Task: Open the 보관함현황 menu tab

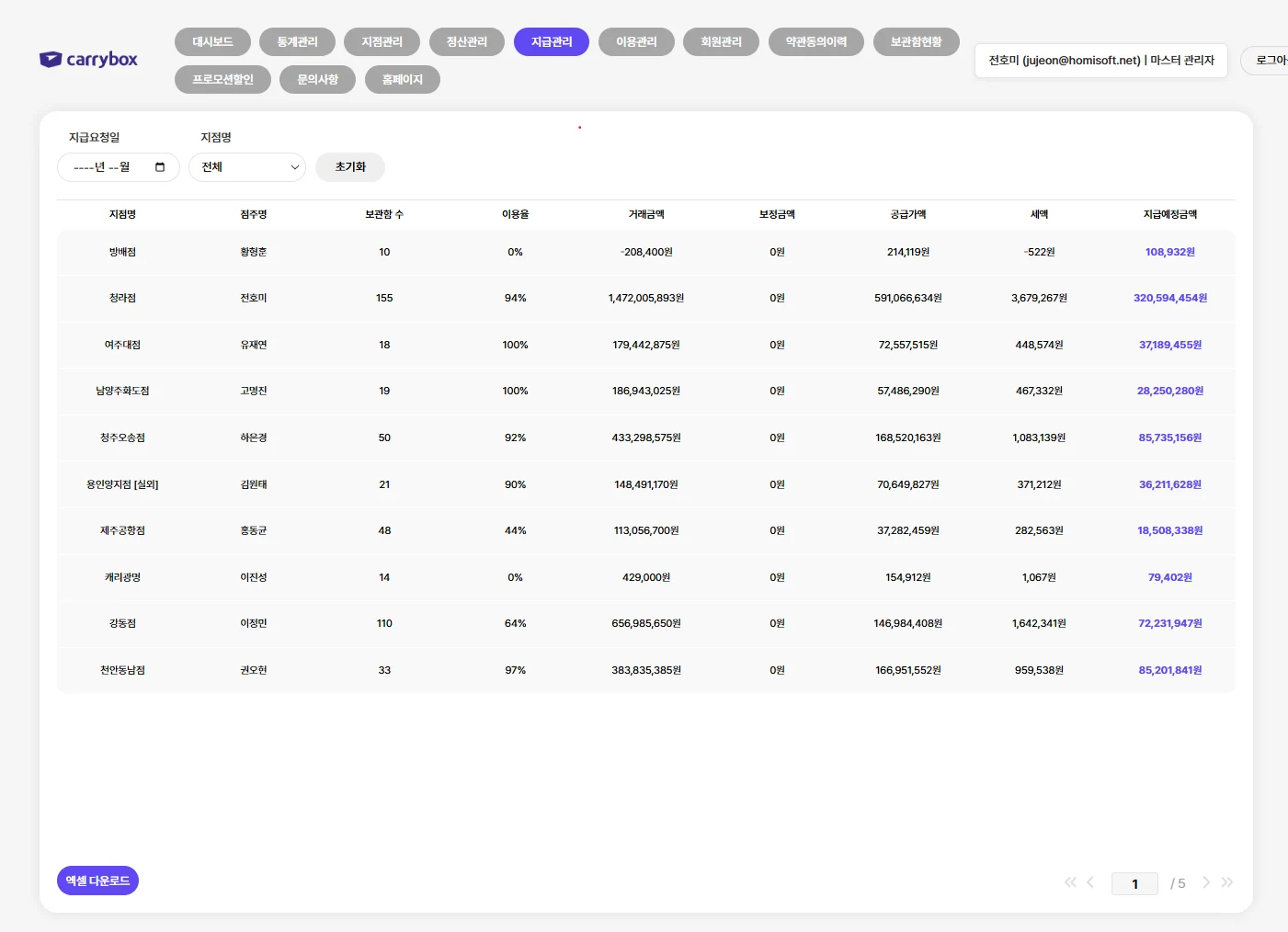Action: pos(917,42)
